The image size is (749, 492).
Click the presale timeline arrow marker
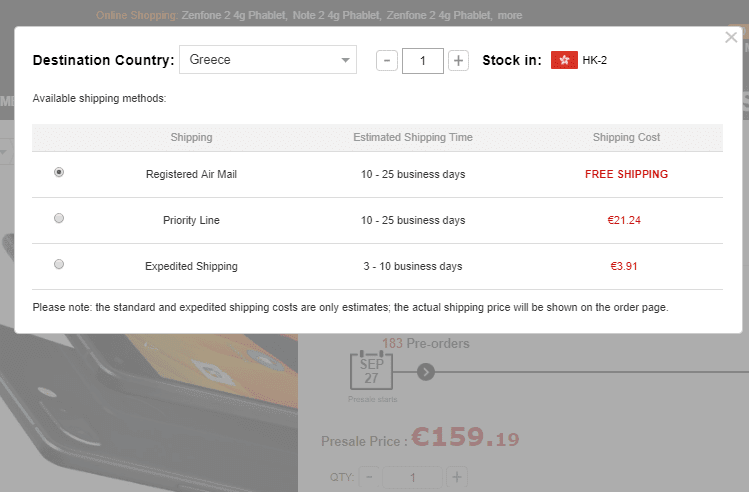pos(426,372)
